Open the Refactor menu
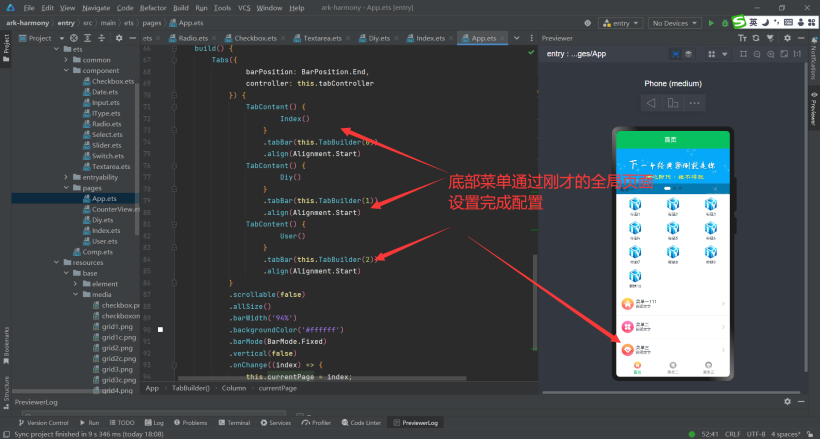Image resolution: width=820 pixels, height=439 pixels. click(153, 7)
